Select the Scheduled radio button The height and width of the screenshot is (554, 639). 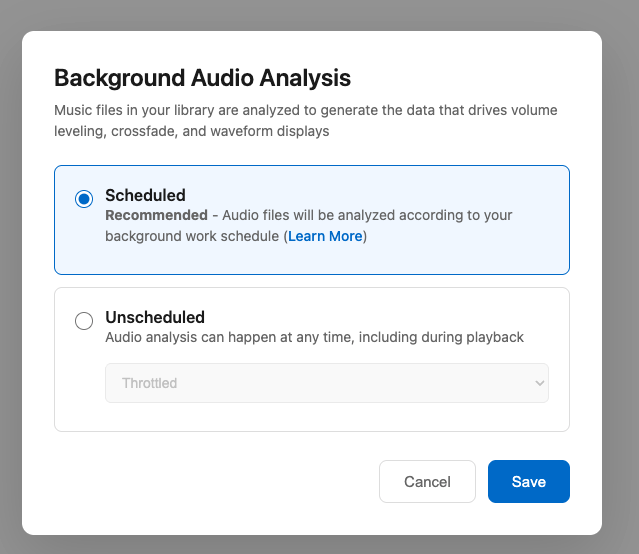click(84, 198)
